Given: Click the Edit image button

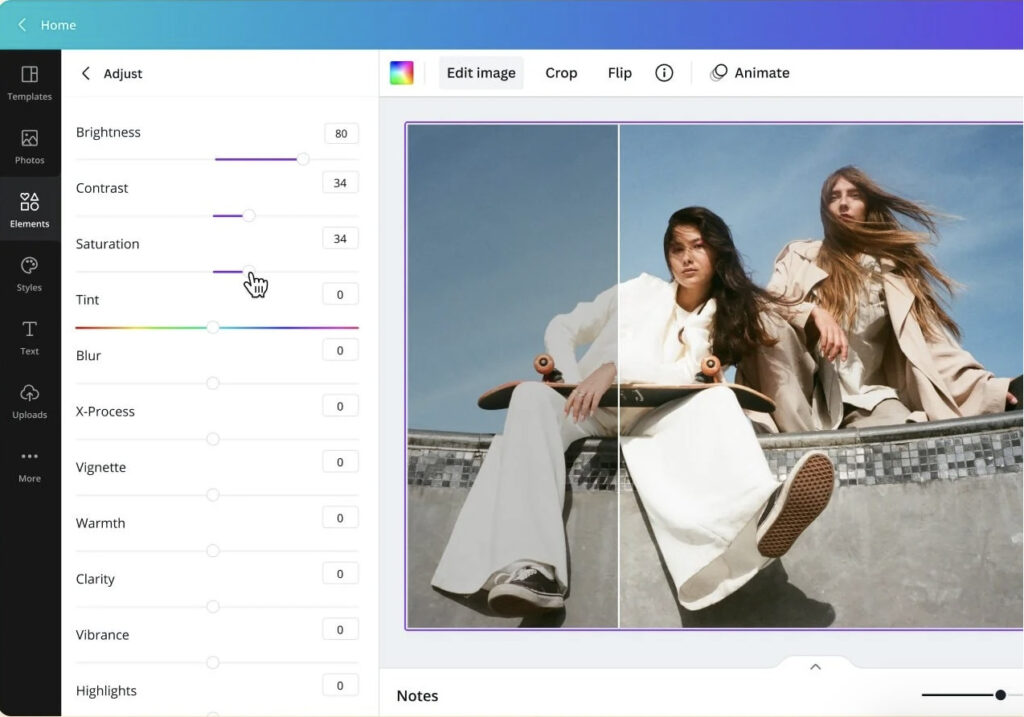Looking at the screenshot, I should pyautogui.click(x=481, y=72).
